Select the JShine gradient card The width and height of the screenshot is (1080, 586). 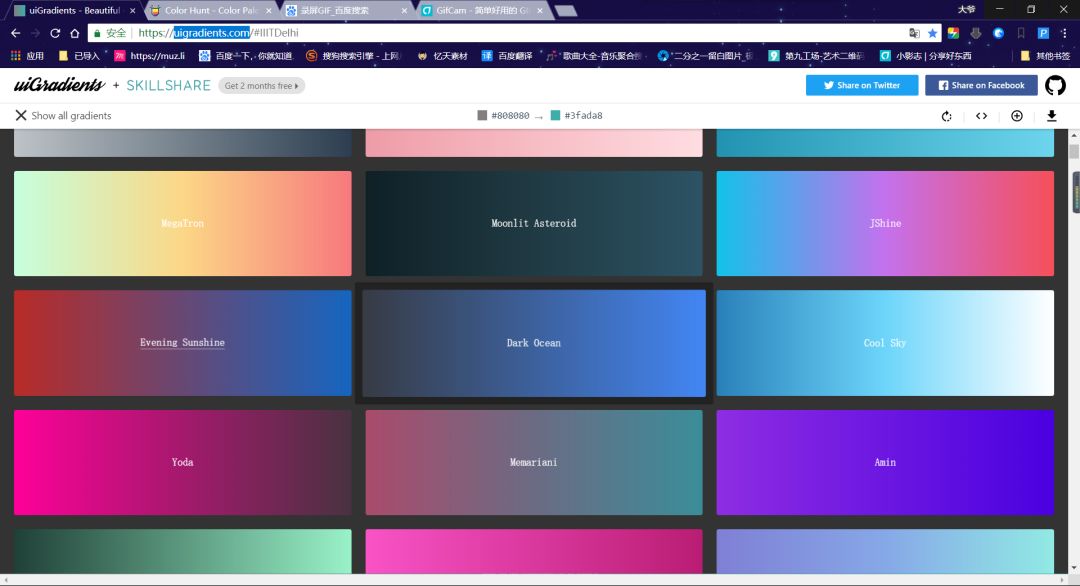[885, 223]
